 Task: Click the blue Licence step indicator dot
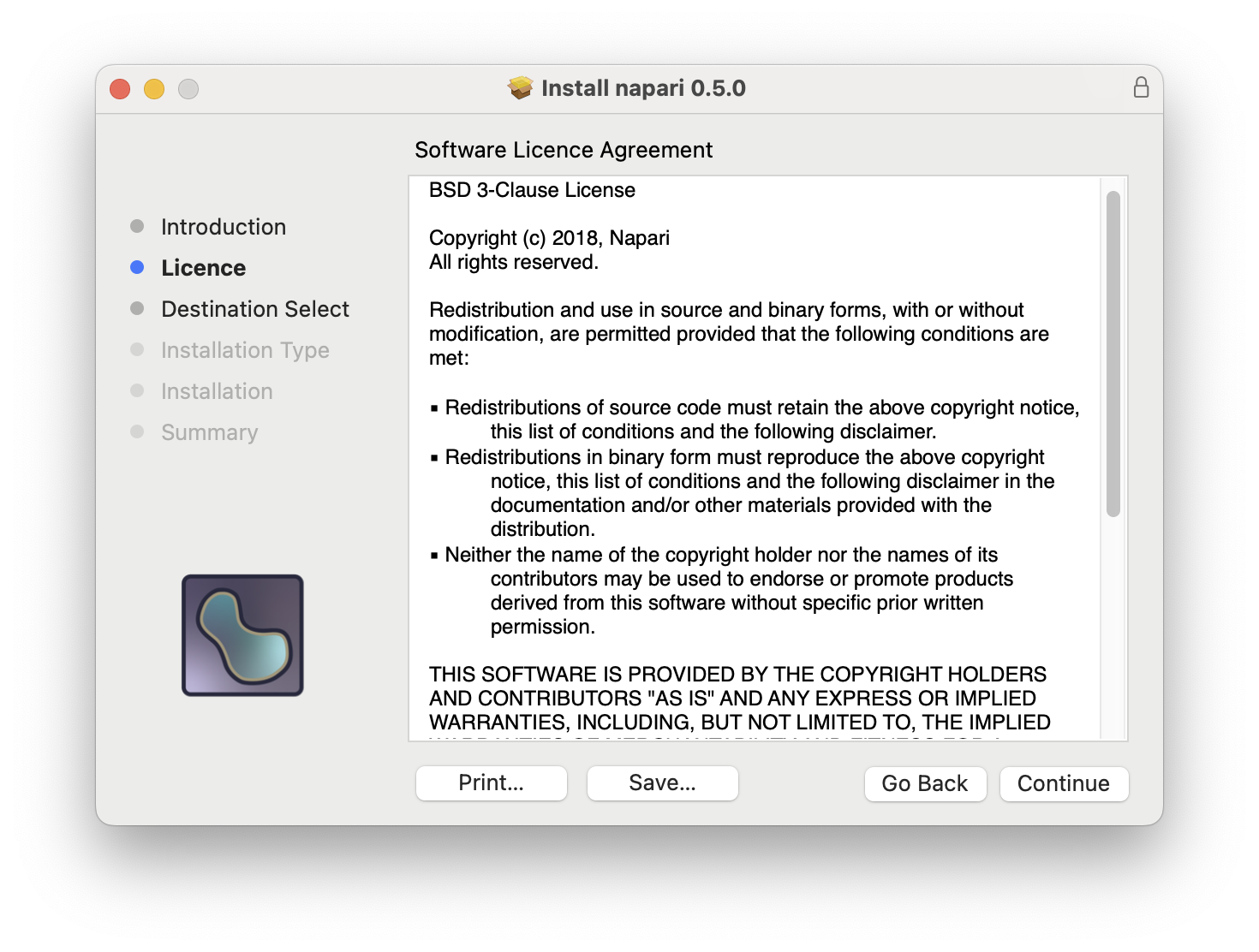138,267
